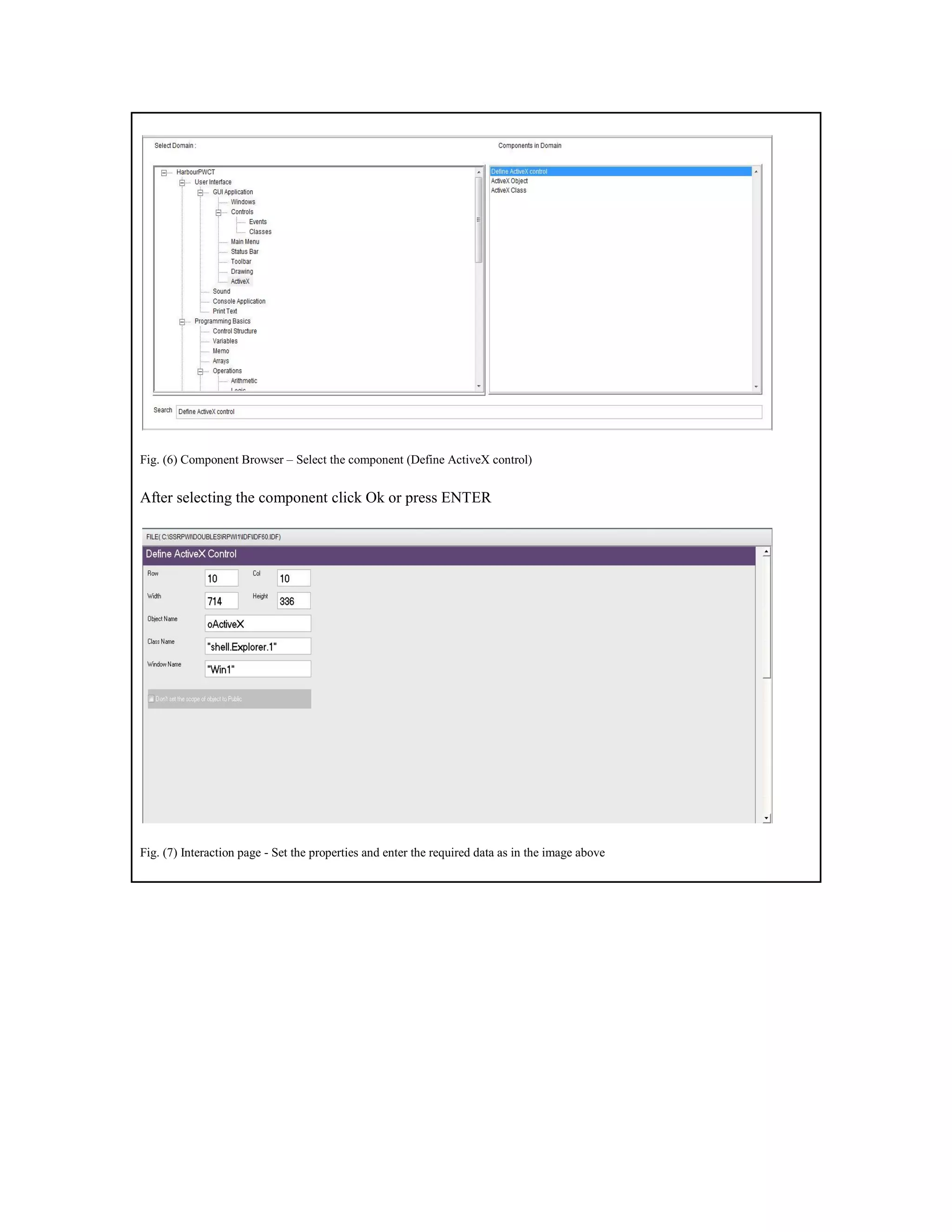This screenshot has width=952, height=1232.
Task: Select the highlighted Define ActiveX control entry
Action: coord(519,172)
